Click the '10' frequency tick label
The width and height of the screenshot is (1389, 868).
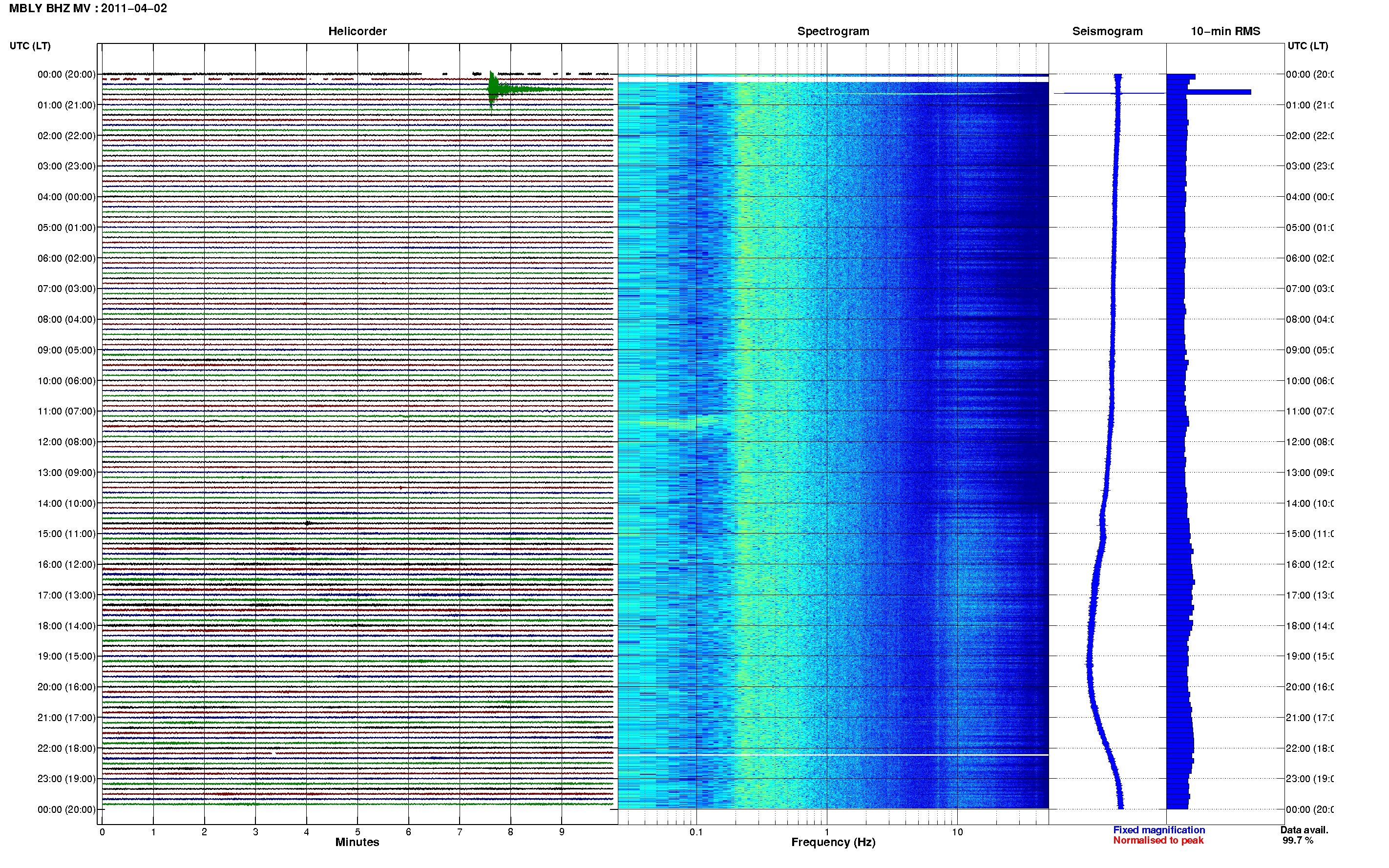tap(957, 832)
